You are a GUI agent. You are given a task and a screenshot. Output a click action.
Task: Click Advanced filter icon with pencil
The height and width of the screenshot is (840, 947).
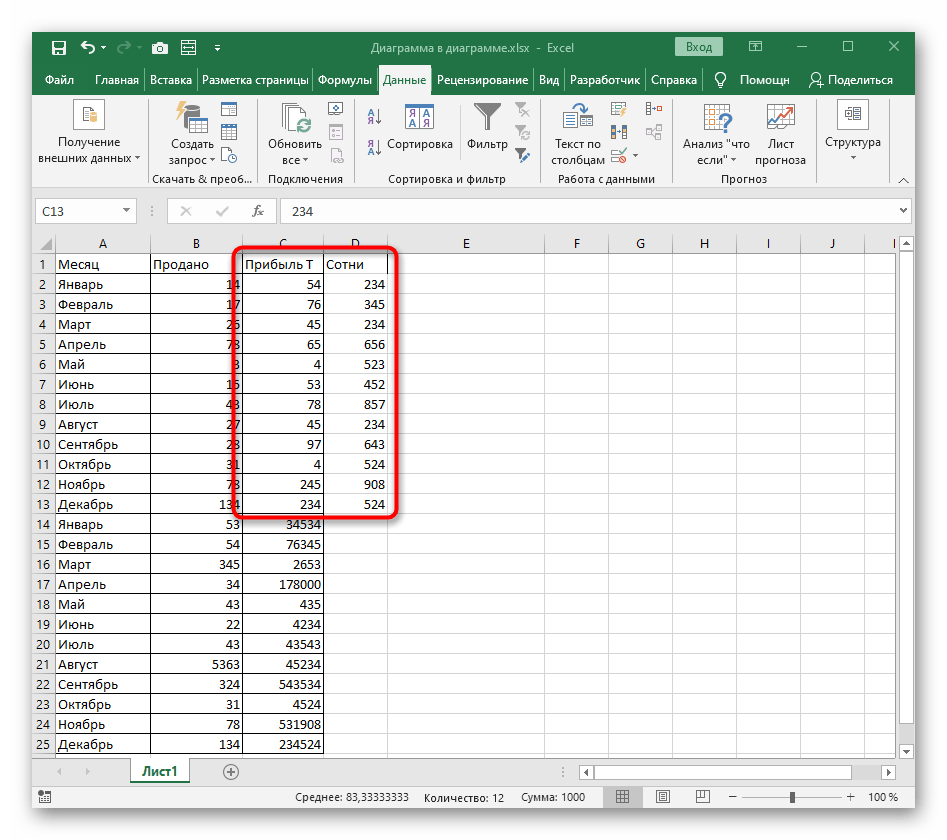tap(522, 155)
